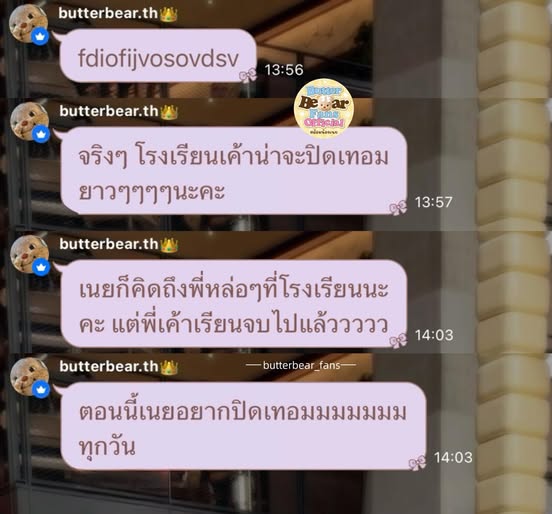The height and width of the screenshot is (514, 552).
Task: Click the blue crown badge on fourth avatar
Action: (41, 390)
